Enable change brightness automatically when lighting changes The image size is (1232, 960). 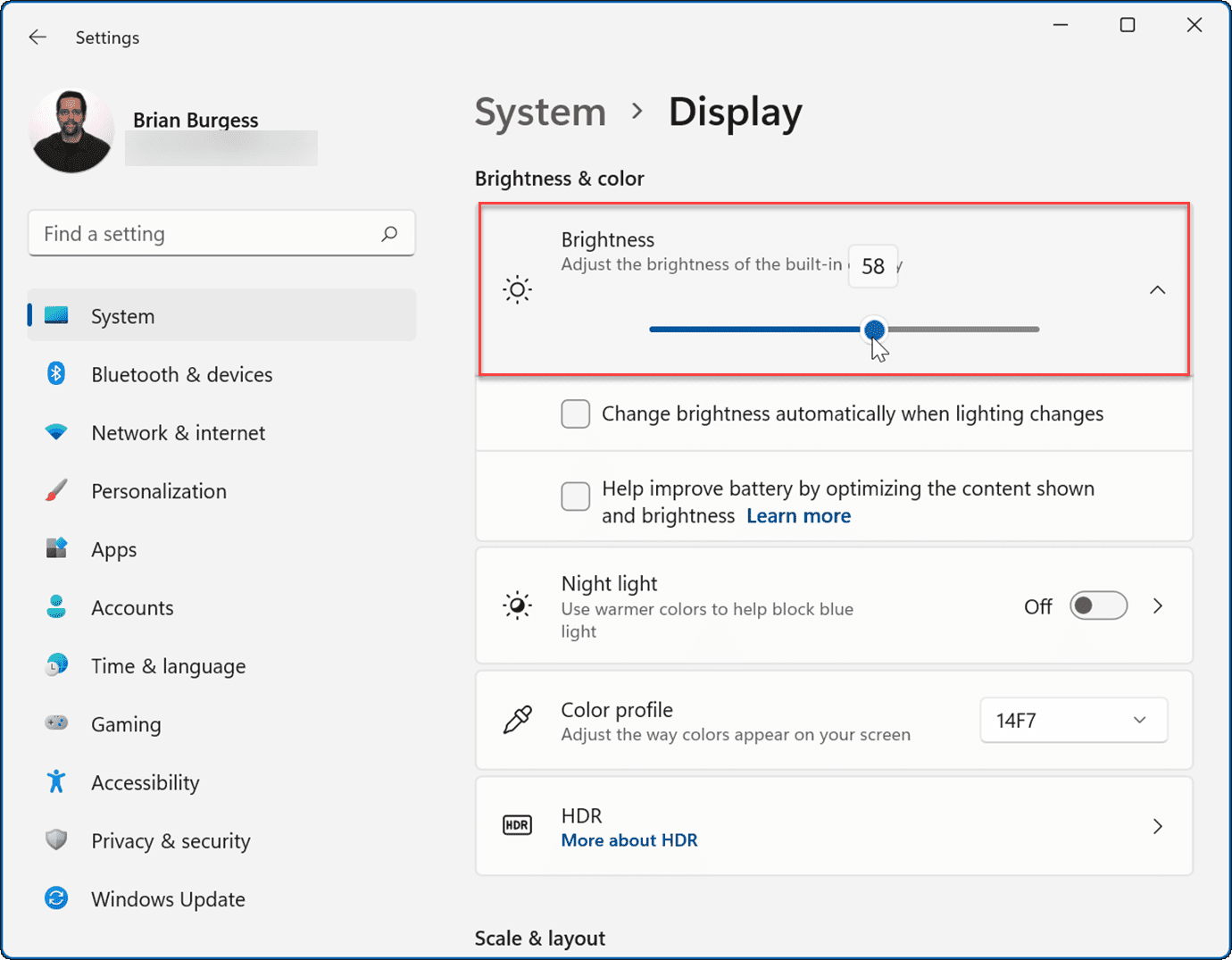(576, 413)
